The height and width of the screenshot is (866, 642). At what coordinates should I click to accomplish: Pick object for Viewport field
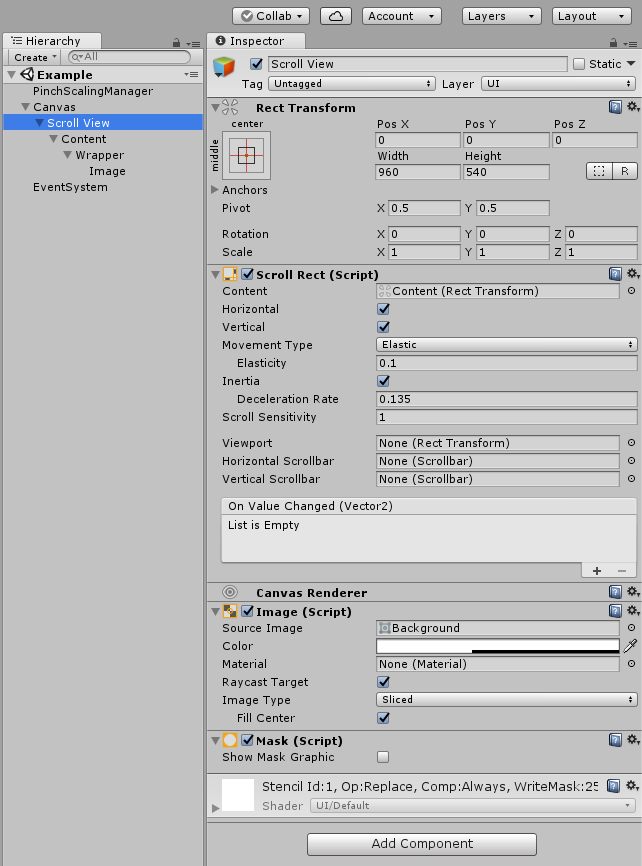click(632, 443)
